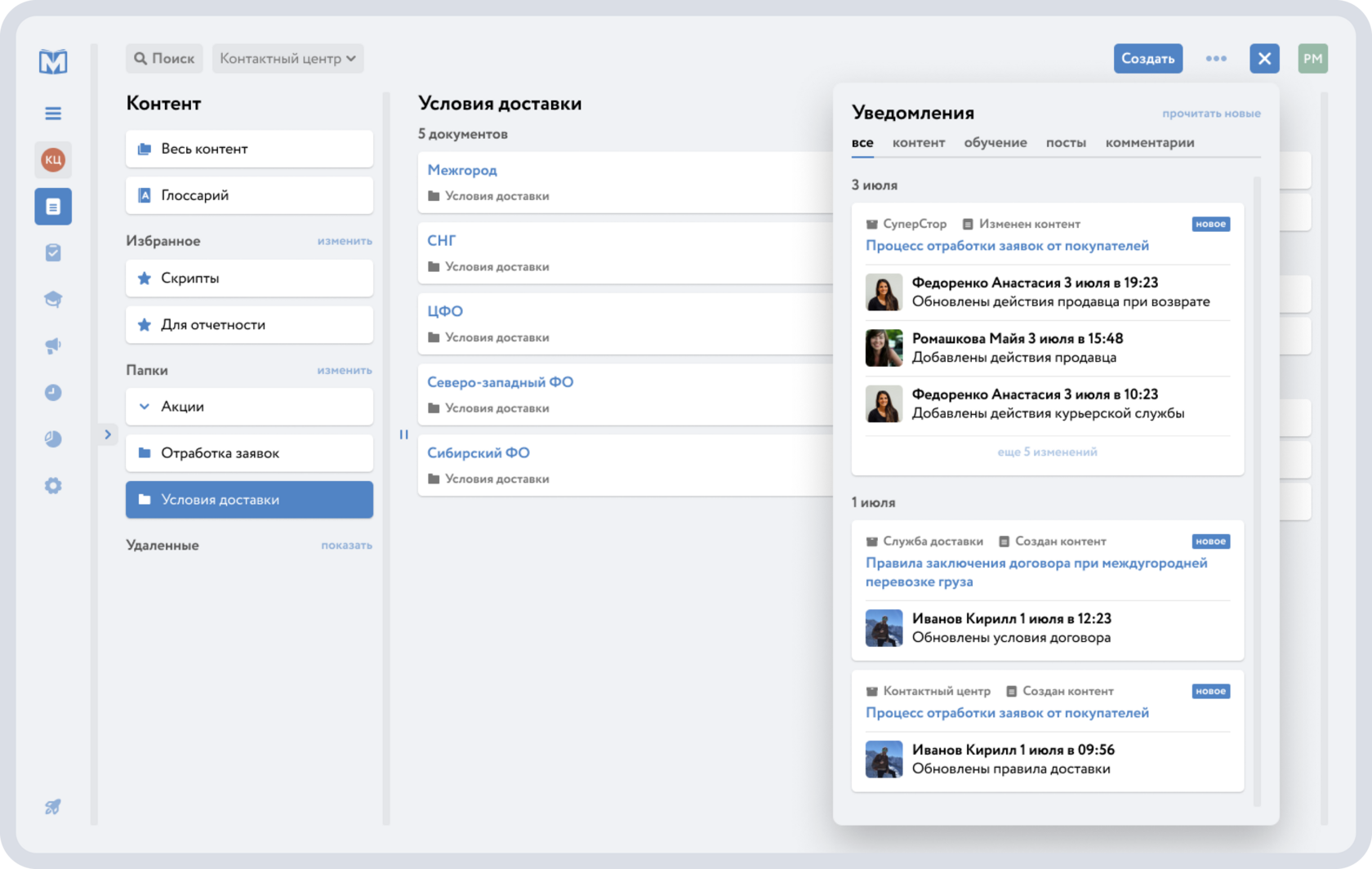Click the folder label under СНГ
Viewport: 1372px width, 869px height.
pos(488,267)
